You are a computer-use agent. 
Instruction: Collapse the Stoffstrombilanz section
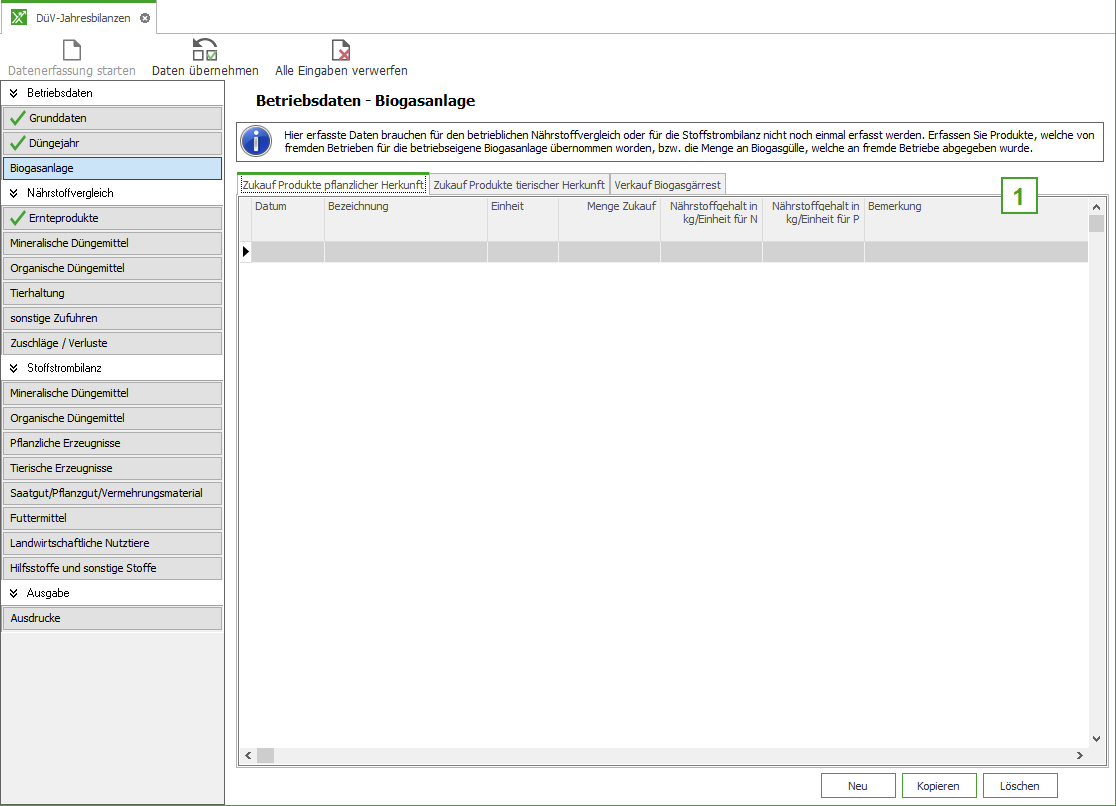coord(14,368)
